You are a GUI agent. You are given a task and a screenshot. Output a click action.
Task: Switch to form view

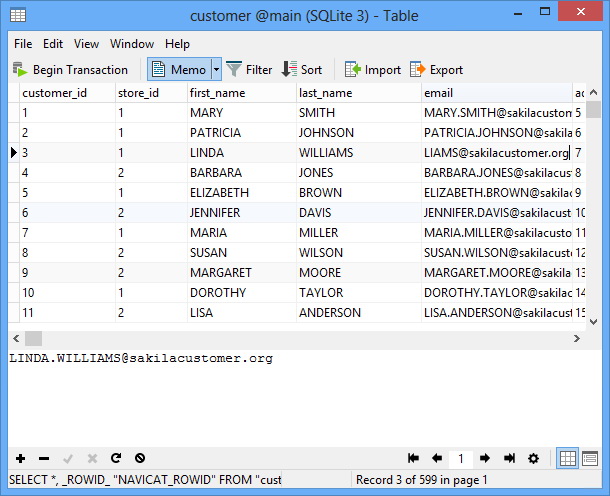pyautogui.click(x=592, y=458)
